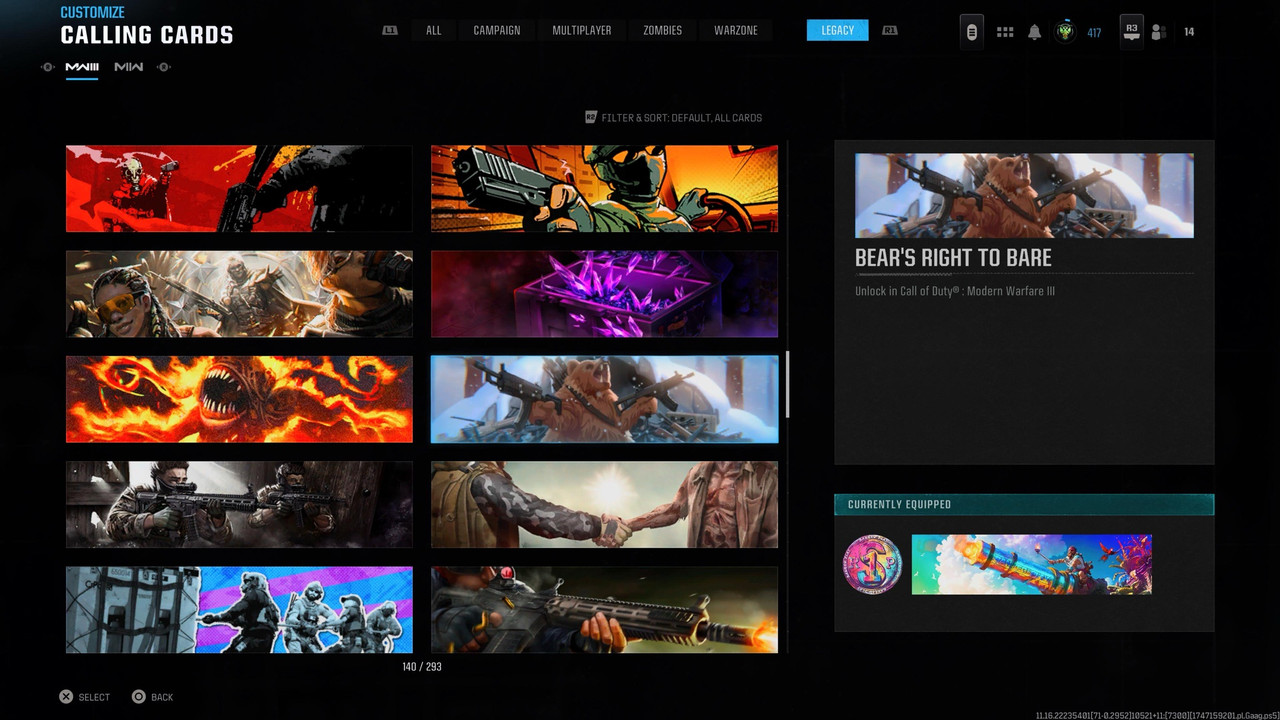Click the CUSTOMIZE breadcrumb text

click(x=93, y=13)
